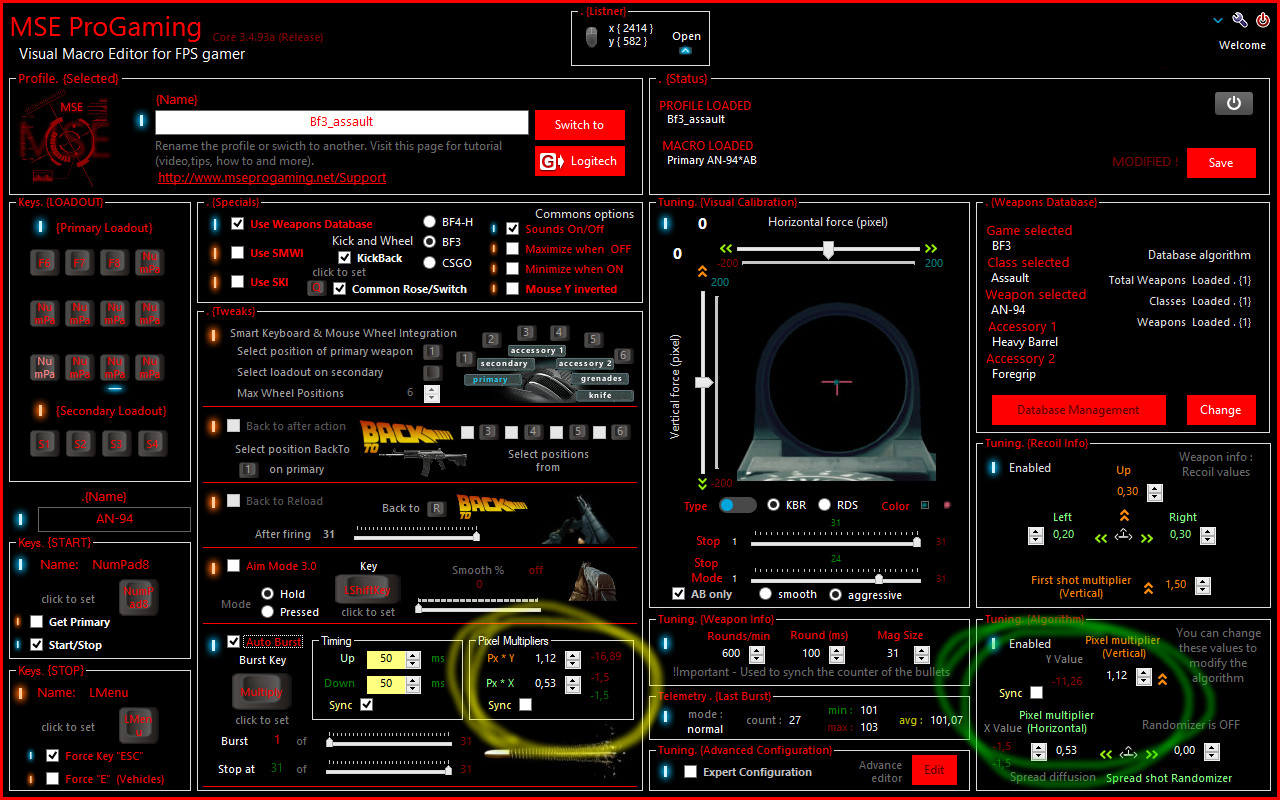Viewport: 1280px width, 800px height.
Task: Click the Bf3_assault profile name field
Action: click(341, 122)
